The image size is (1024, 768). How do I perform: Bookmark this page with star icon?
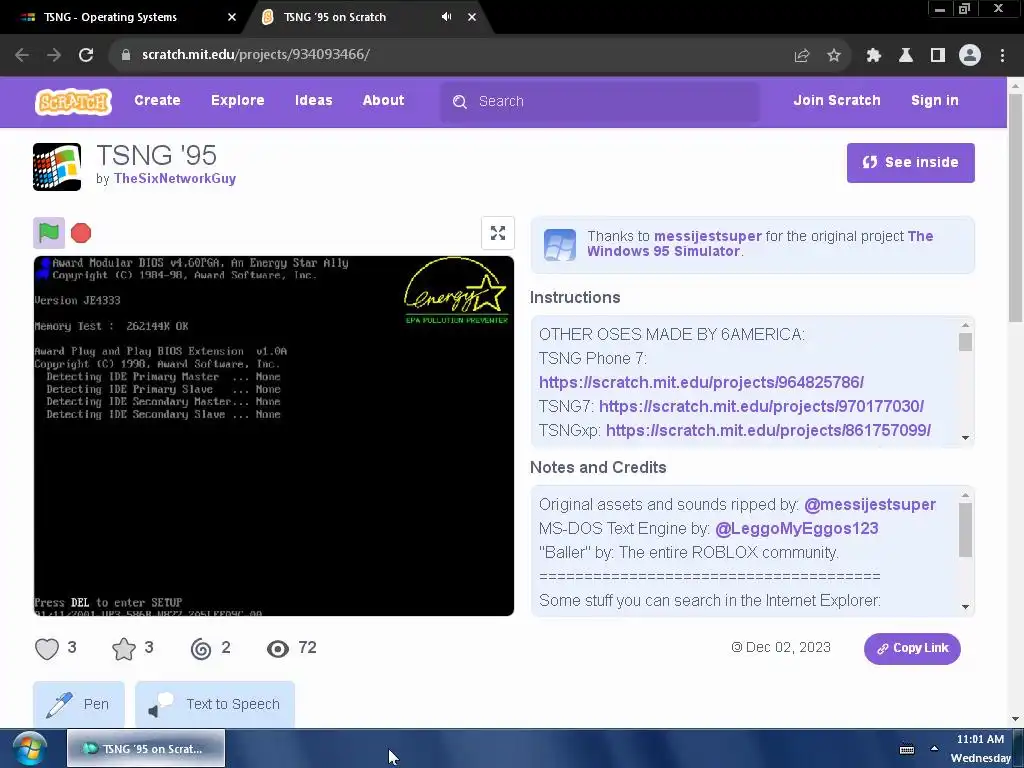point(834,56)
